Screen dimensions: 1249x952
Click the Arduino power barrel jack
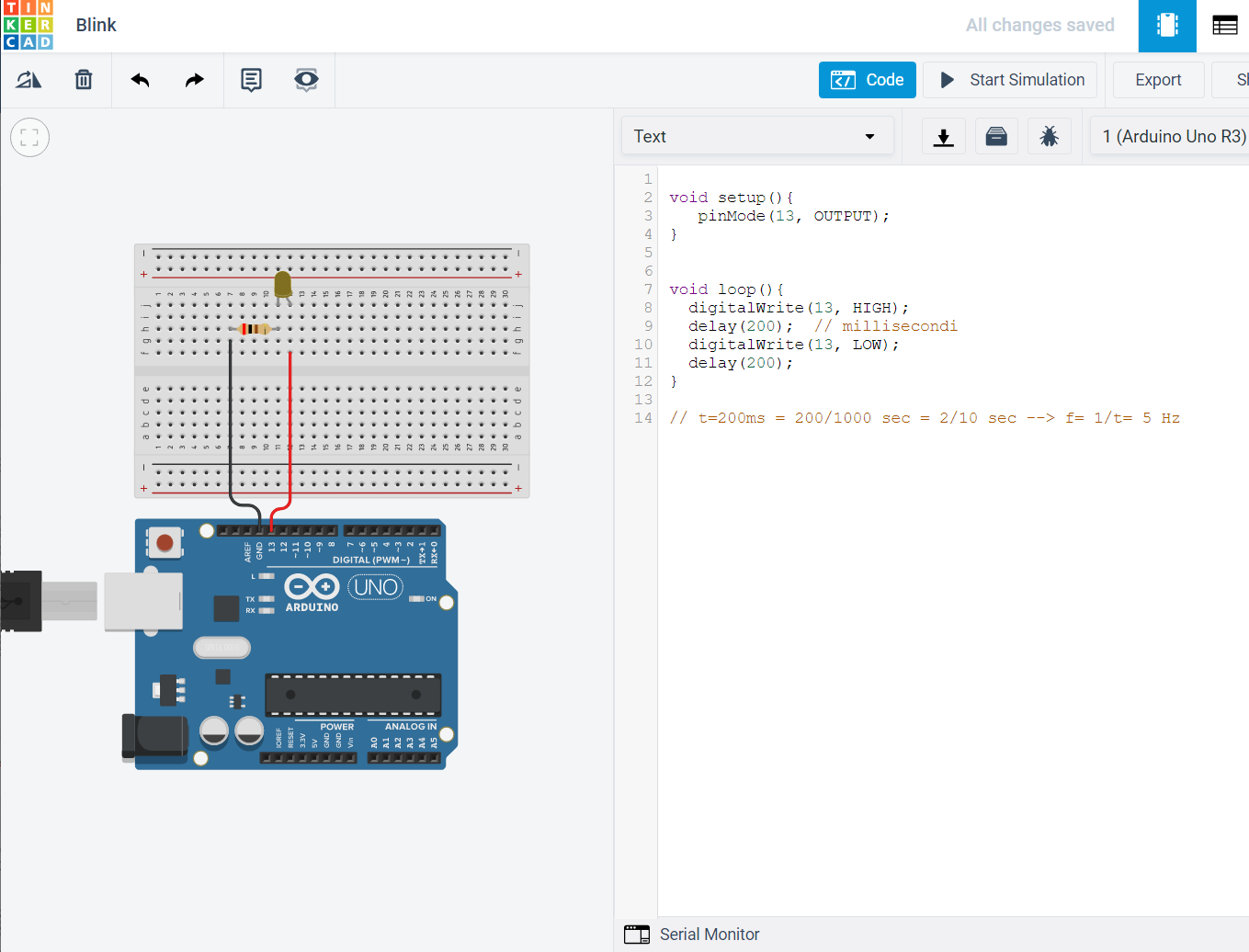[x=154, y=736]
